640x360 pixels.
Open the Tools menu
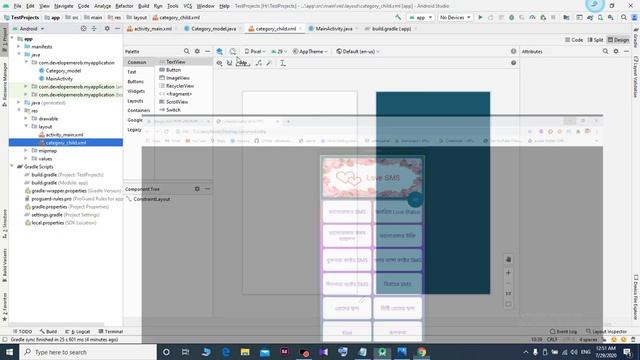173,6
